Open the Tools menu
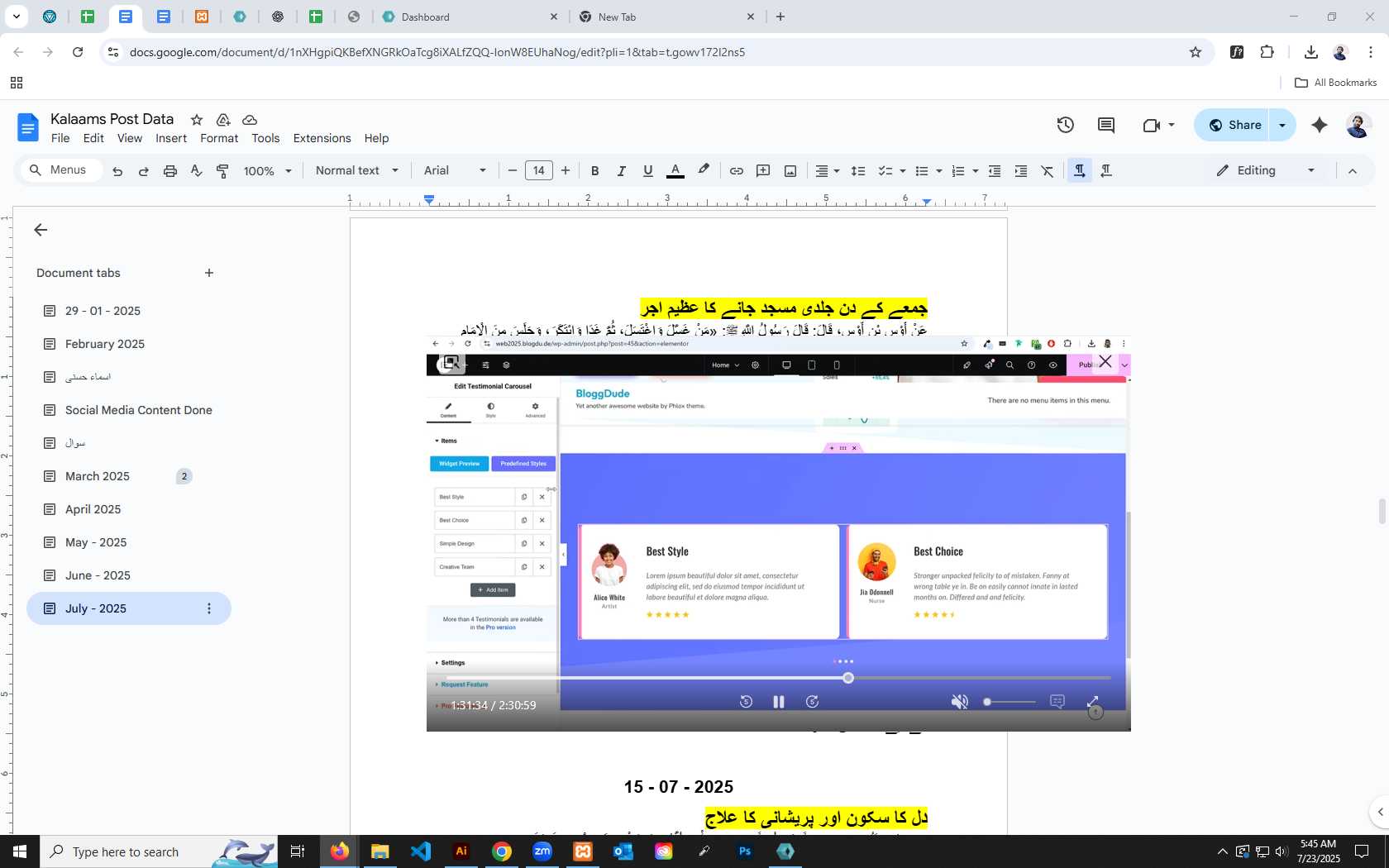Viewport: 1389px width, 868px height. pos(265,138)
